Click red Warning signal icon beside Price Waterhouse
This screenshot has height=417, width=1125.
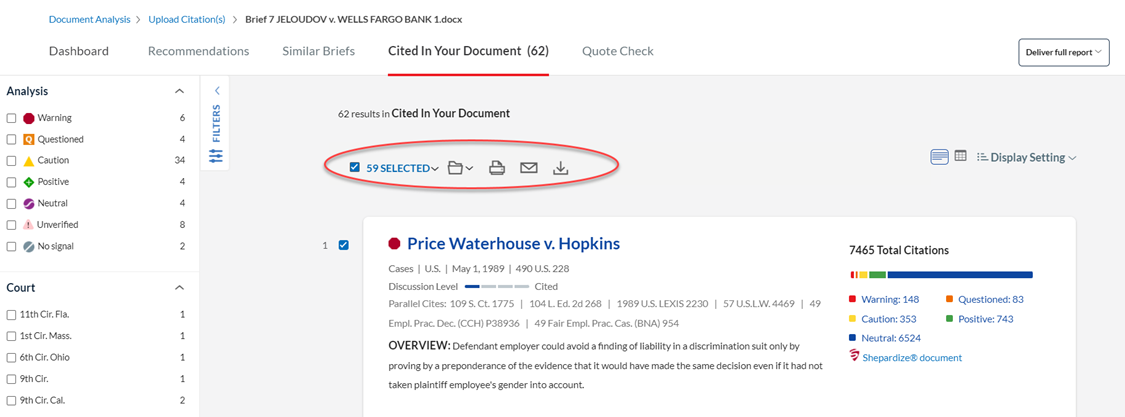click(x=394, y=243)
